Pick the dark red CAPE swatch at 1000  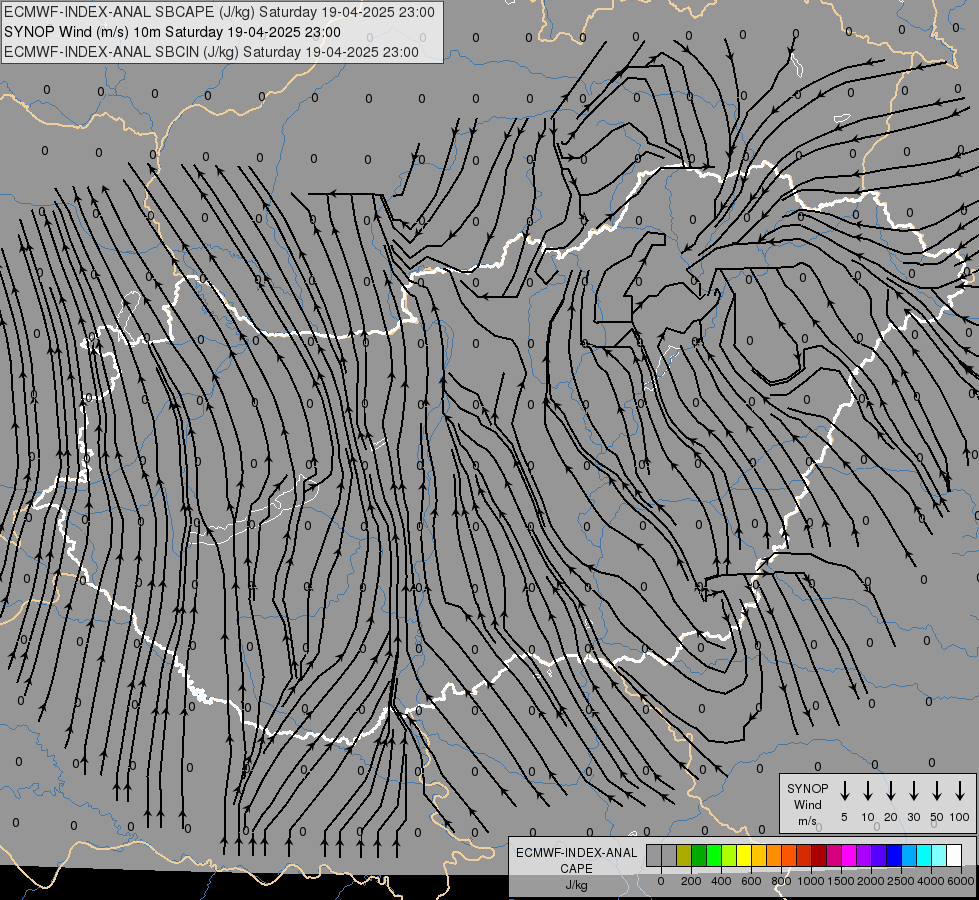pos(819,855)
